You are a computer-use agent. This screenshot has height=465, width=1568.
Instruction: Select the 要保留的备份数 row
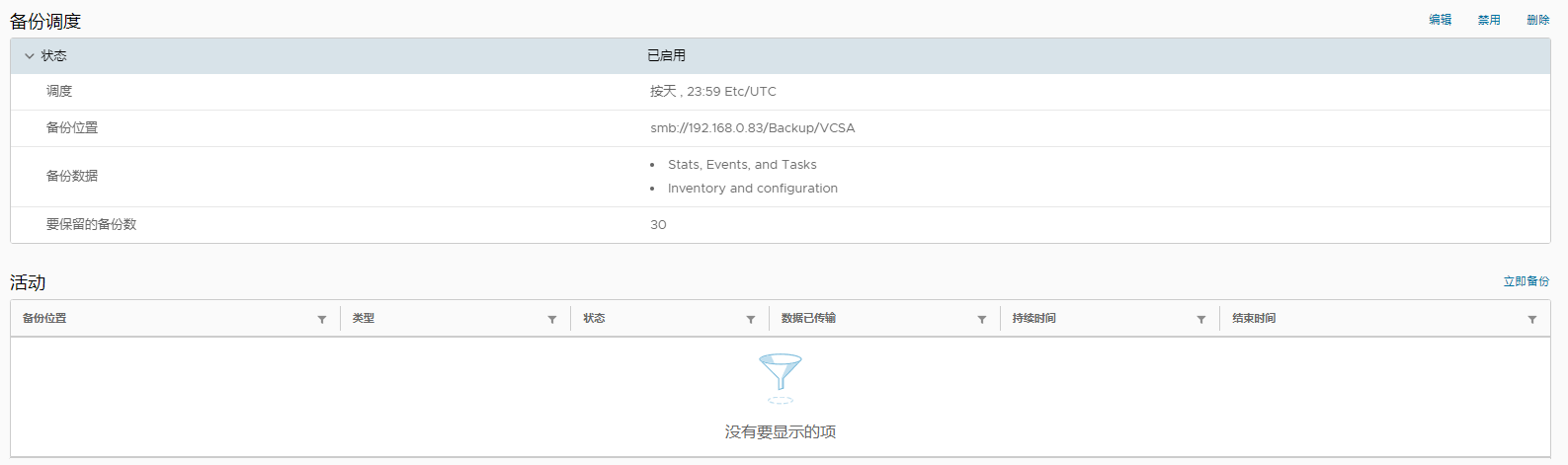pos(91,225)
